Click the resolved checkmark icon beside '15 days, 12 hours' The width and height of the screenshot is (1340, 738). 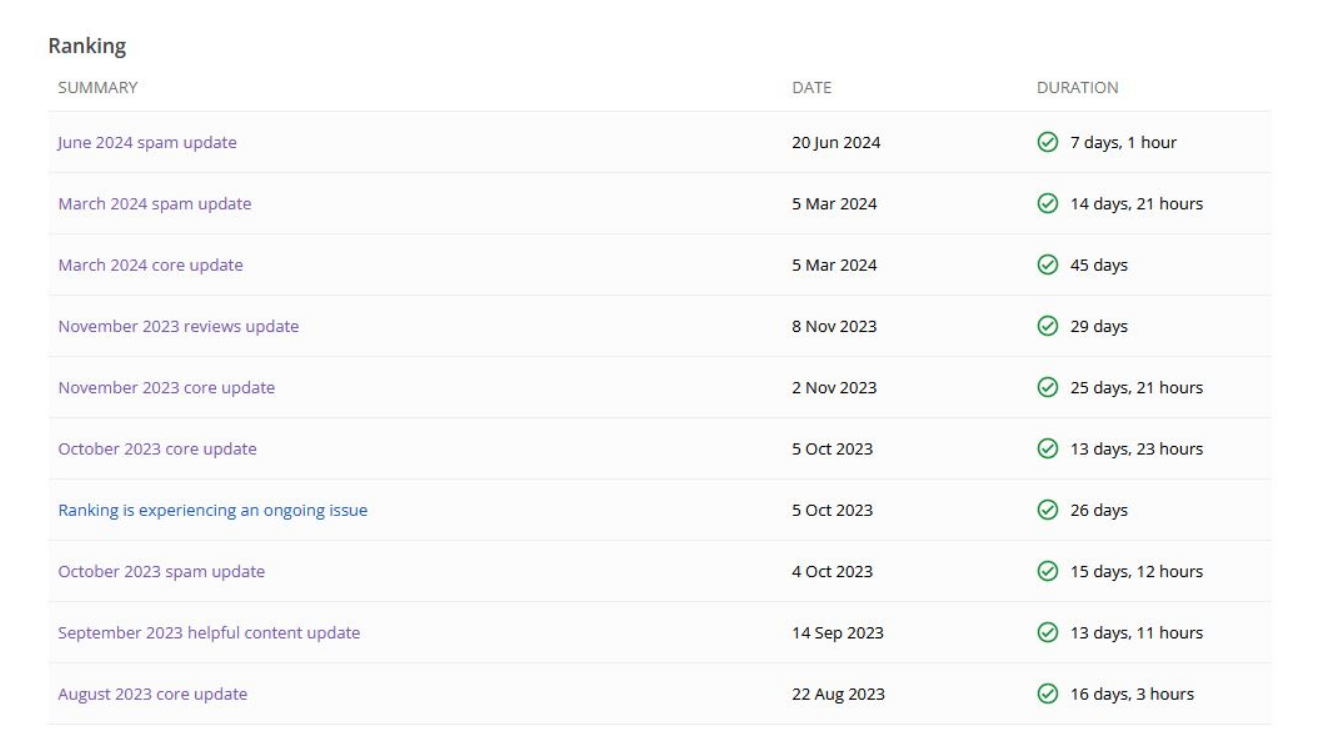point(1048,572)
